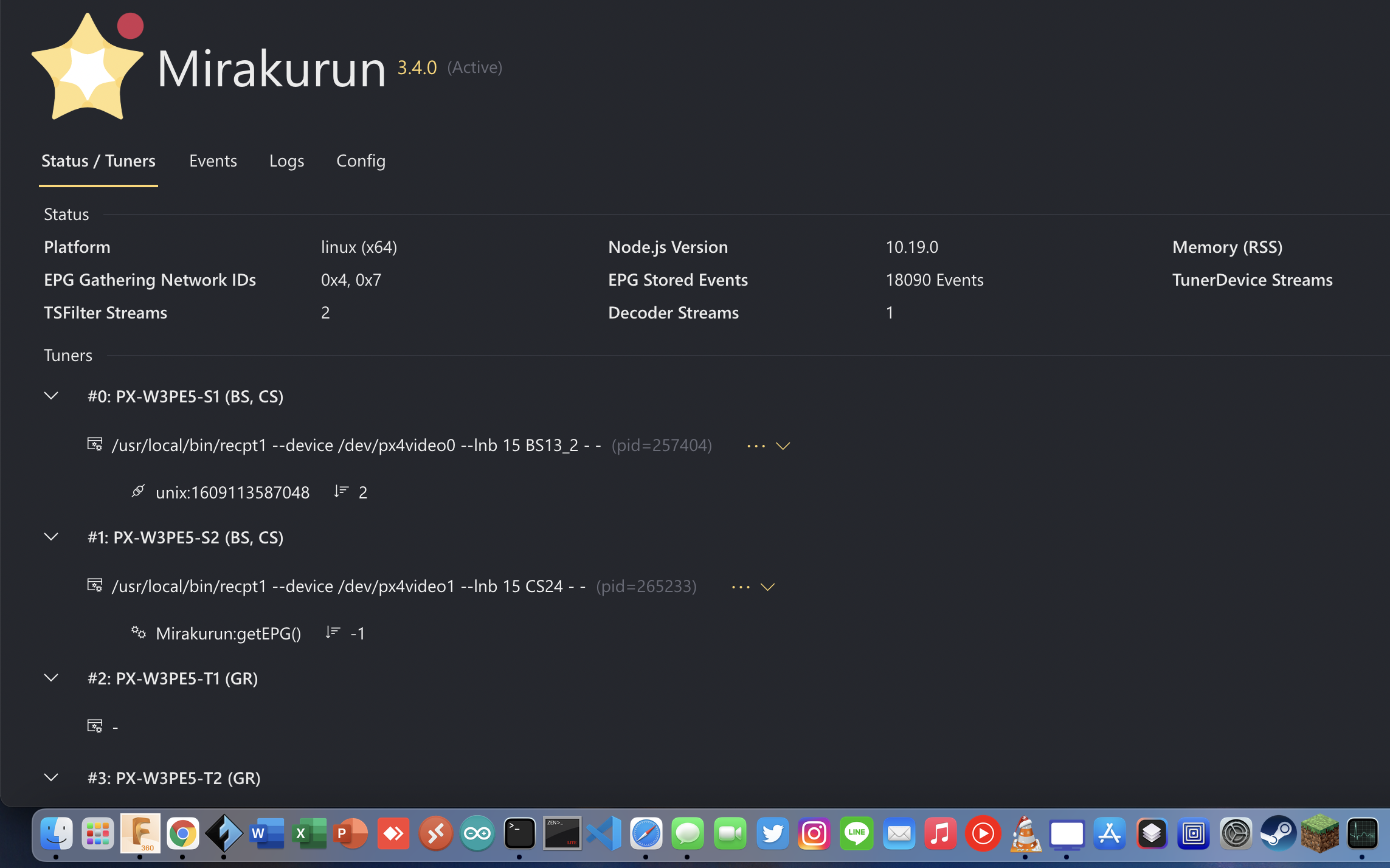Open LINE from the Dock

tap(856, 834)
